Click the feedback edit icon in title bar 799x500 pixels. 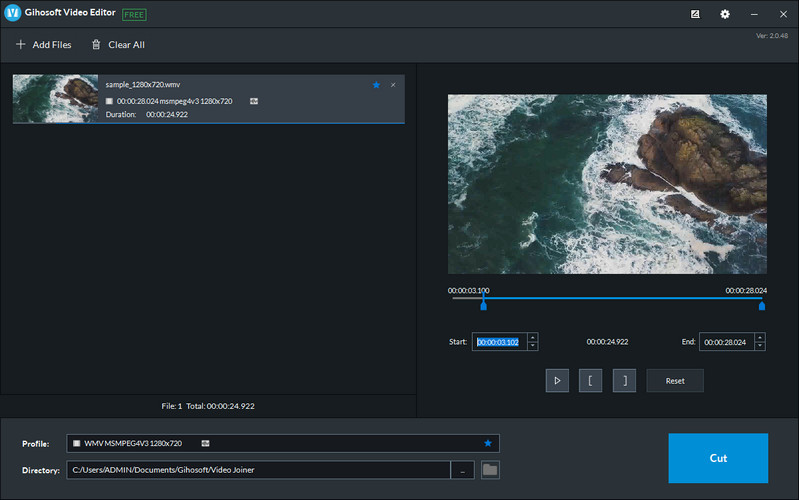click(695, 14)
